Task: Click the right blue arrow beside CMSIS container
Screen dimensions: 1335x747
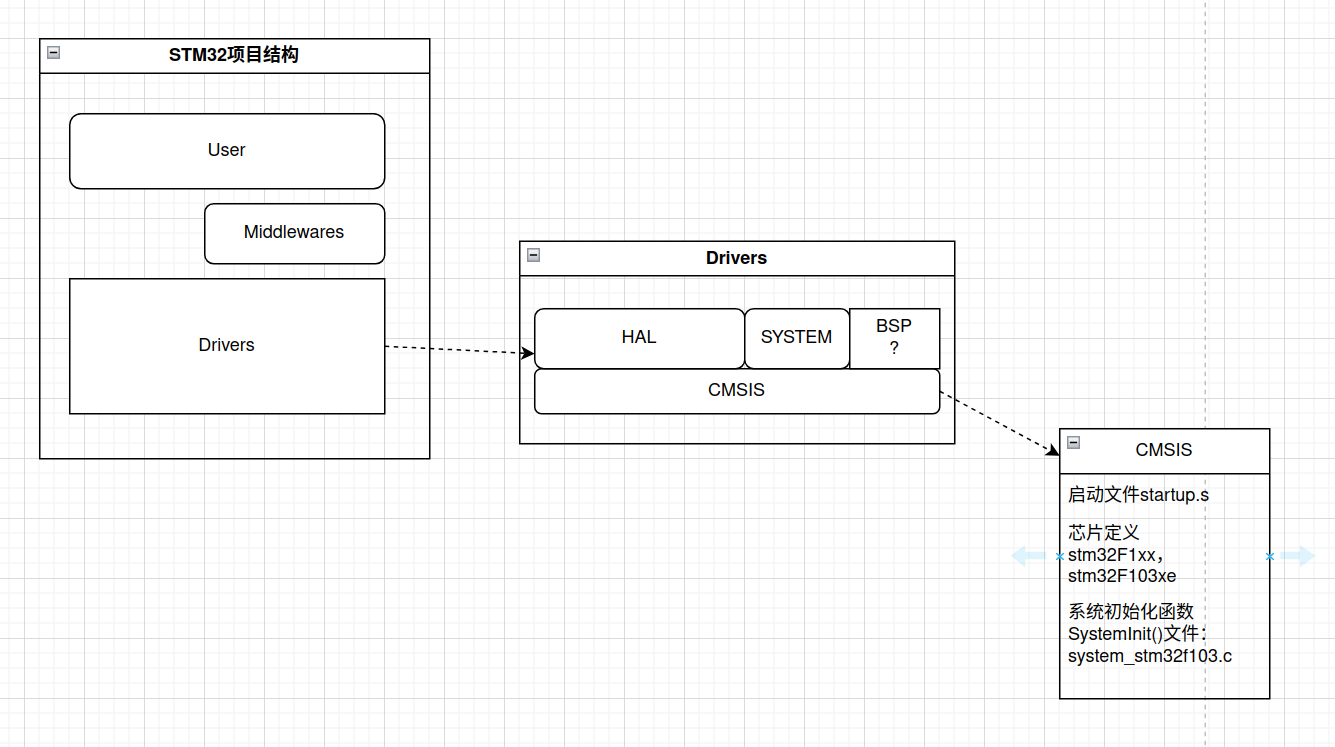Action: 1298,556
